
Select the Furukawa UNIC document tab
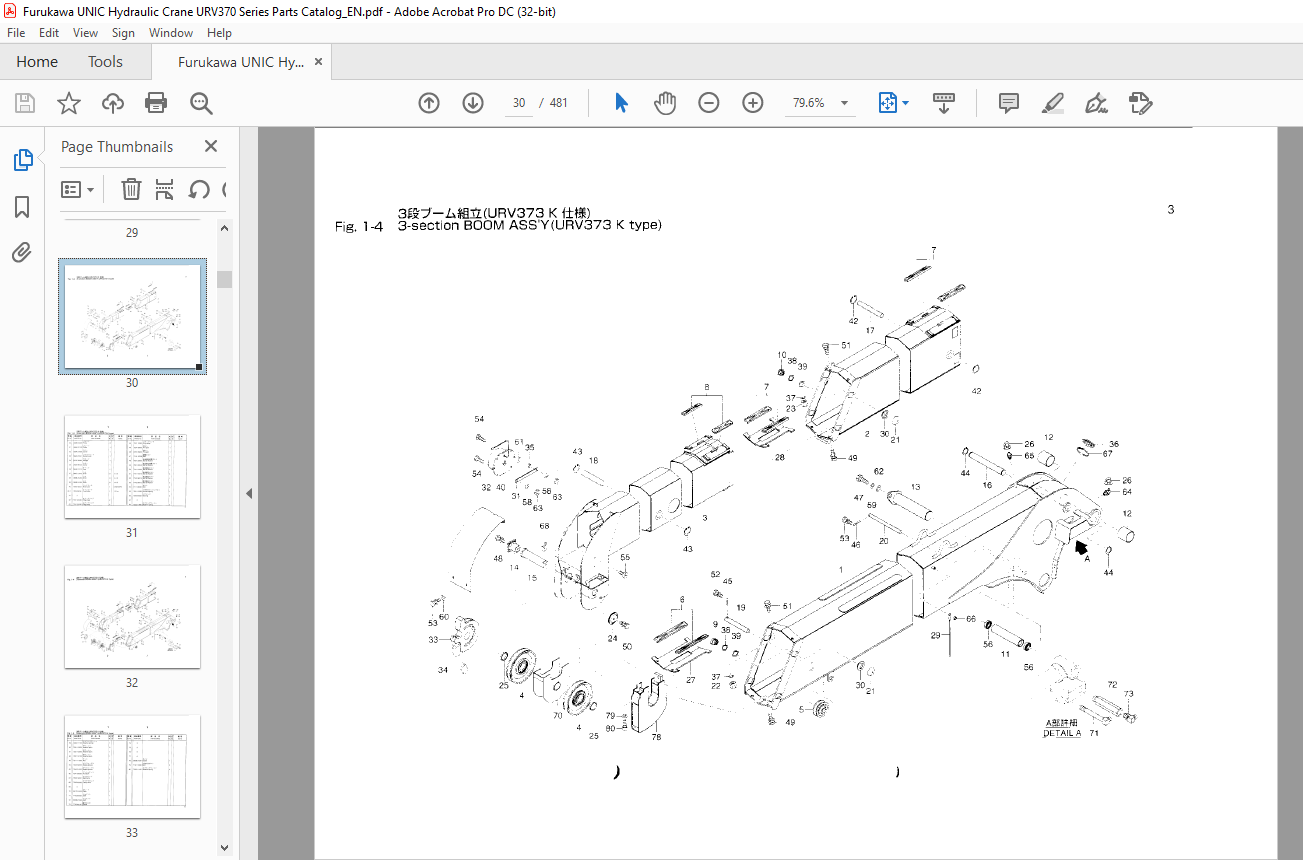pos(241,62)
